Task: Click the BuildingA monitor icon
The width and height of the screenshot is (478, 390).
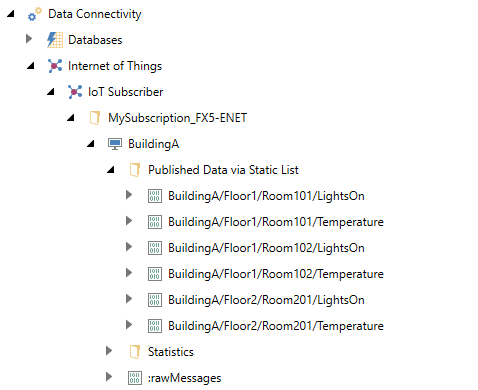Action: (x=115, y=144)
